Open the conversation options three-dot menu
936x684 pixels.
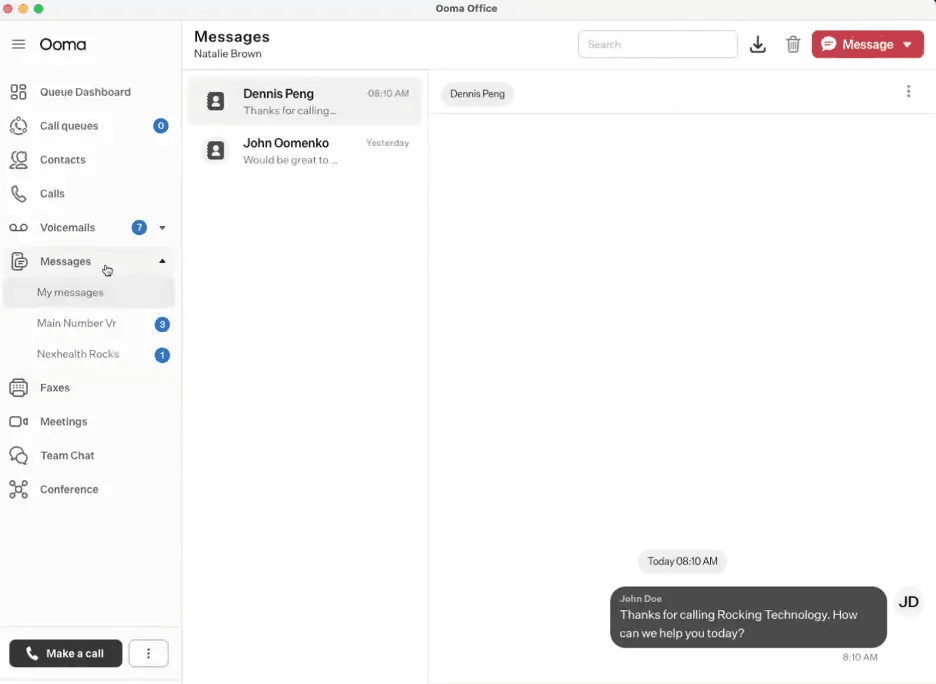click(x=908, y=91)
